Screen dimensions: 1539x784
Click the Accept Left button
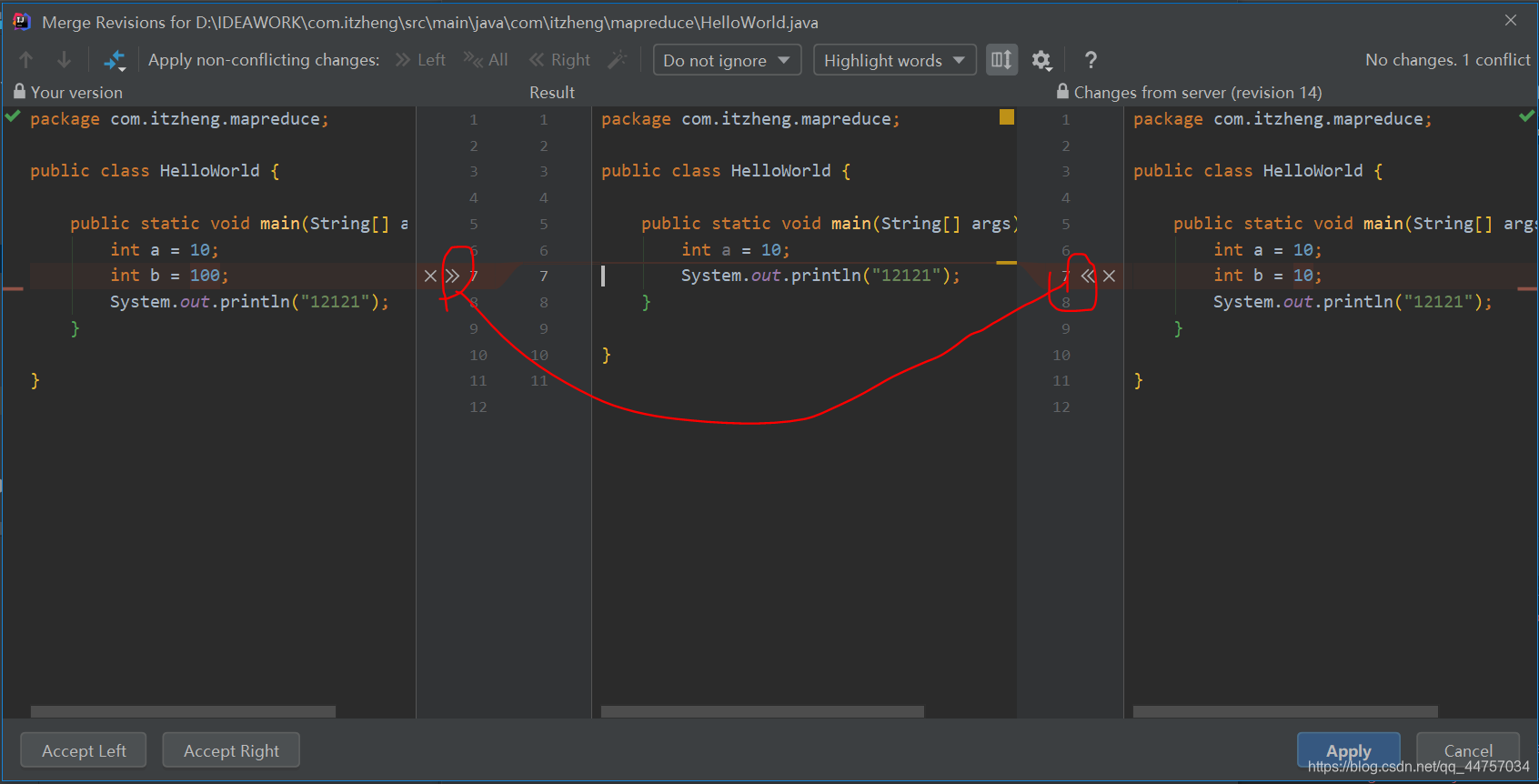point(84,750)
